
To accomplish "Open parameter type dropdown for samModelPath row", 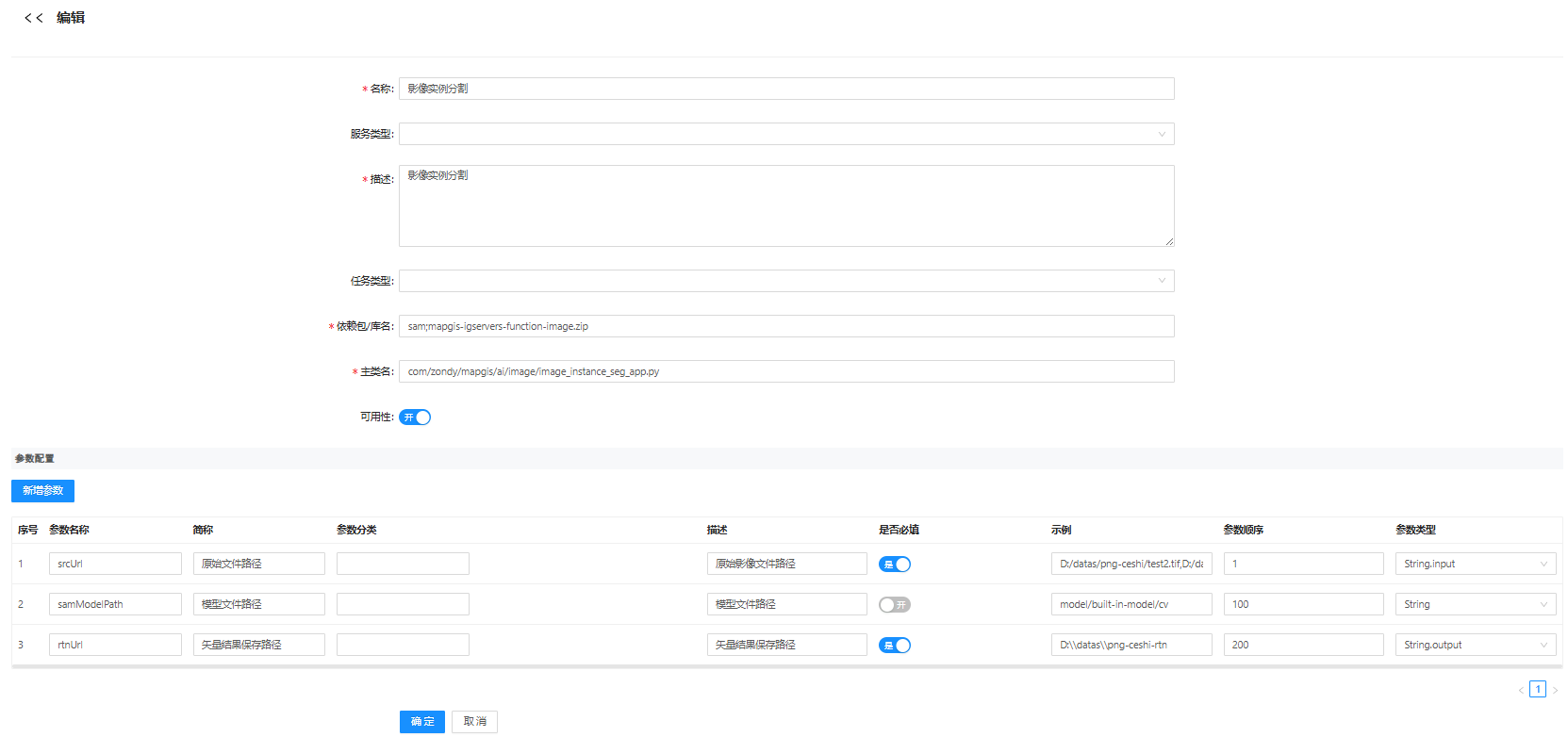I will click(x=1475, y=604).
